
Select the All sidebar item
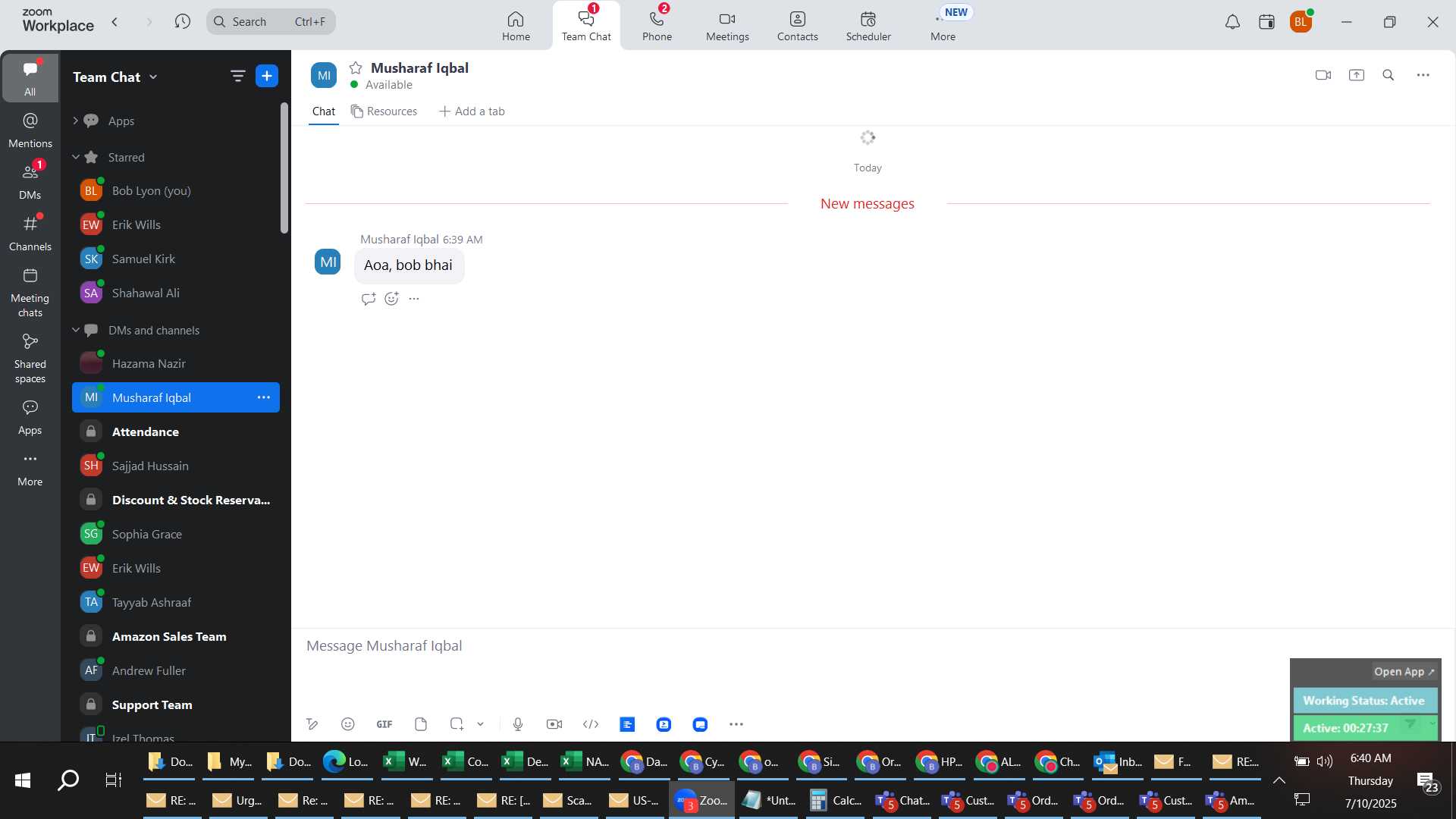tap(30, 77)
